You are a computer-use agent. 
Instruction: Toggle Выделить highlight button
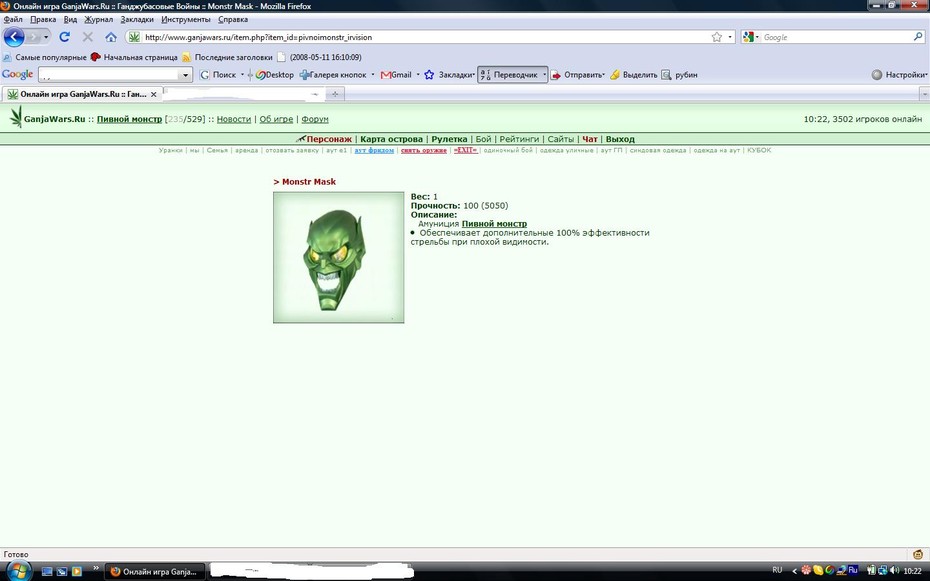pyautogui.click(x=633, y=75)
